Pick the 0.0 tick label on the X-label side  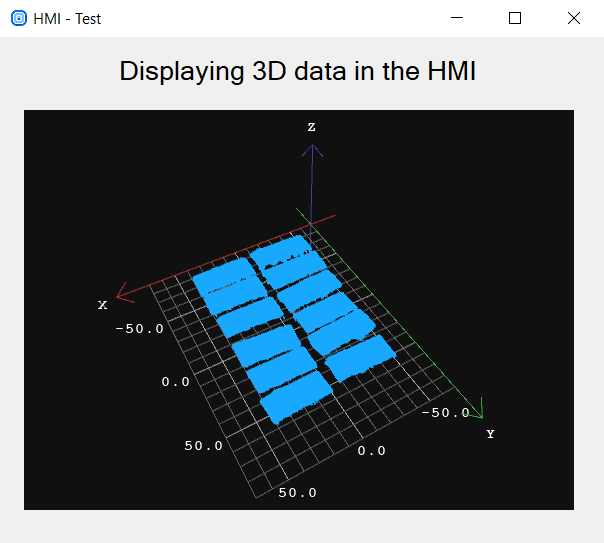pyautogui.click(x=175, y=382)
